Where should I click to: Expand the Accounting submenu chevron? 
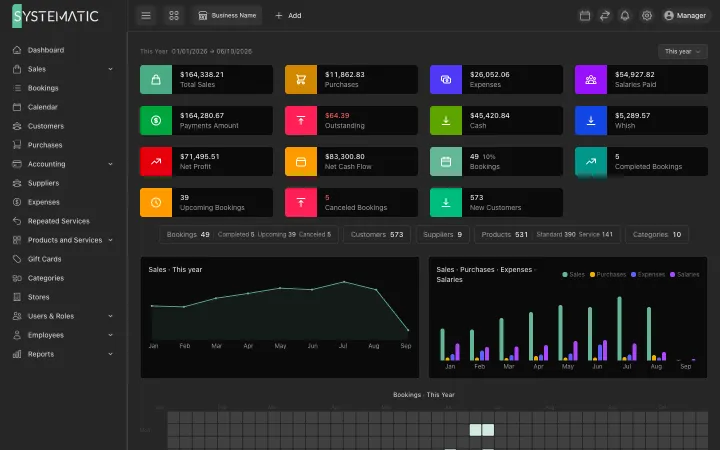point(110,164)
